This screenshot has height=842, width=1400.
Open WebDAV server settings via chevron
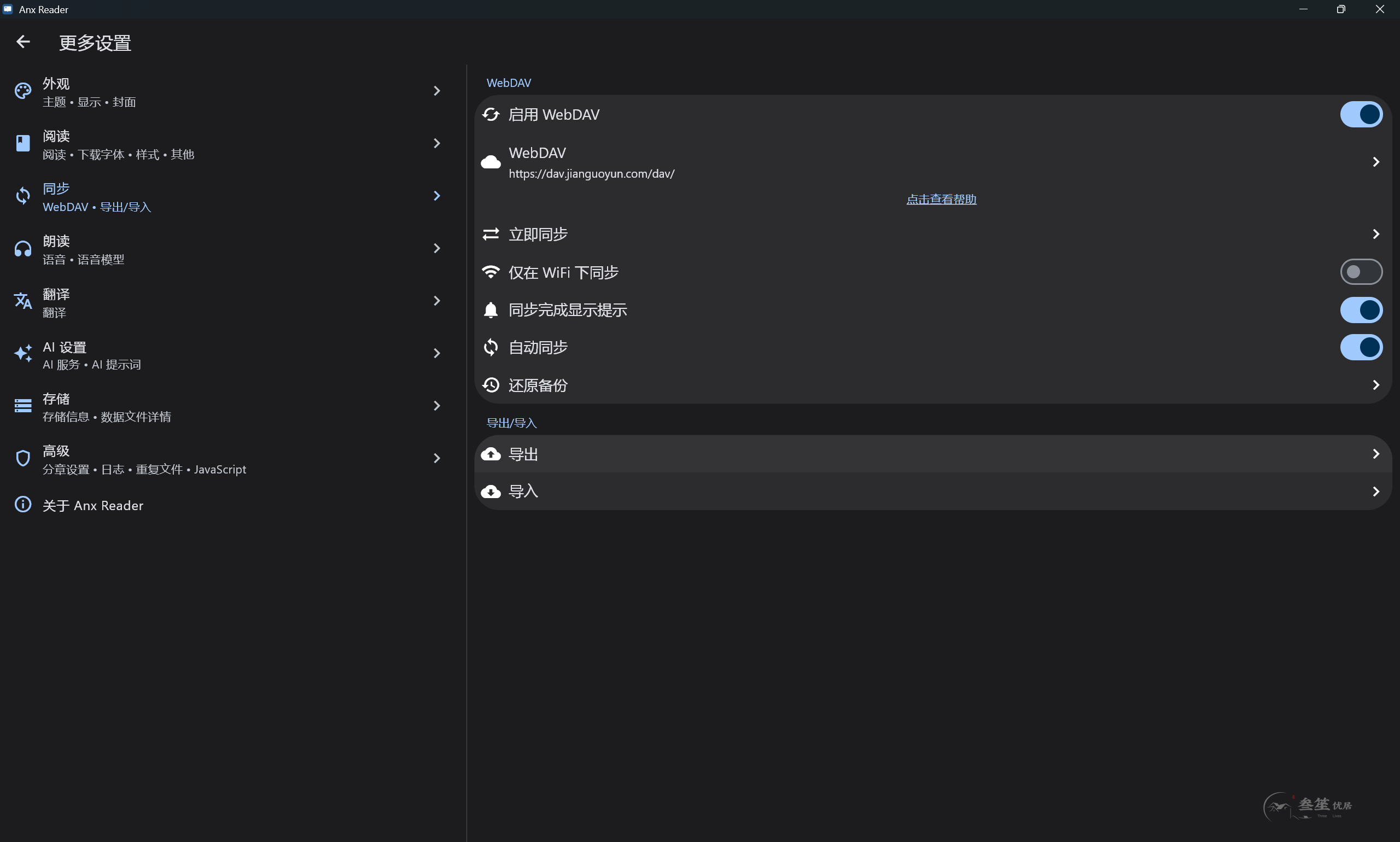click(1375, 162)
